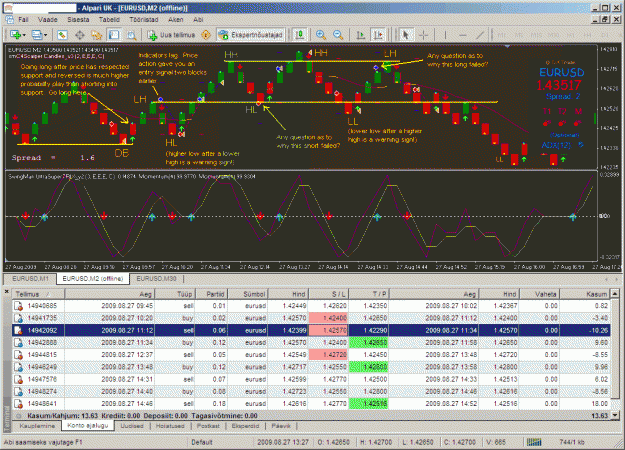
Task: Open the 'Tabelid' menu
Action: pos(109,20)
